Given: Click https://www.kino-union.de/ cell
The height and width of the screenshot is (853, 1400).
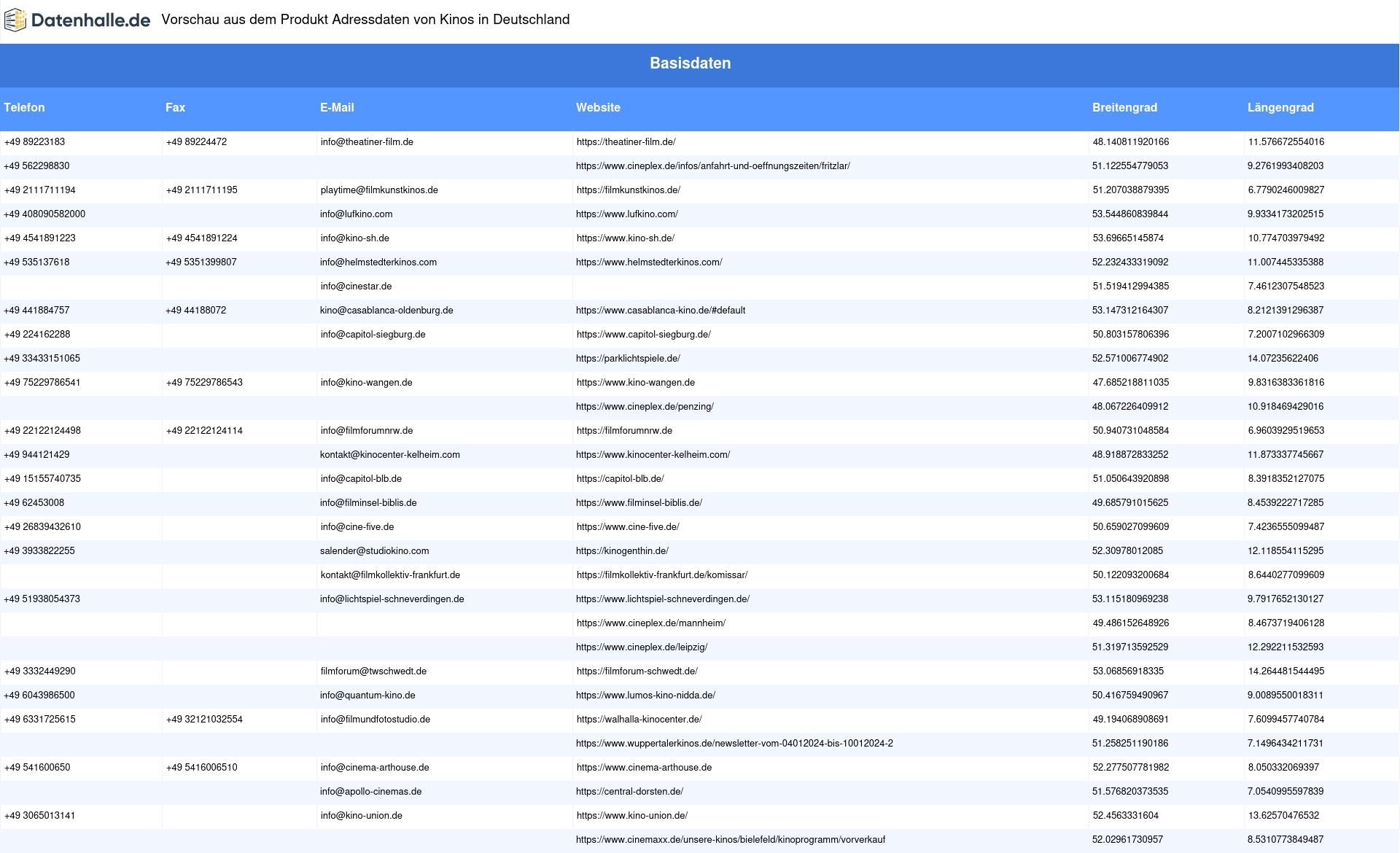Looking at the screenshot, I should point(632,816).
